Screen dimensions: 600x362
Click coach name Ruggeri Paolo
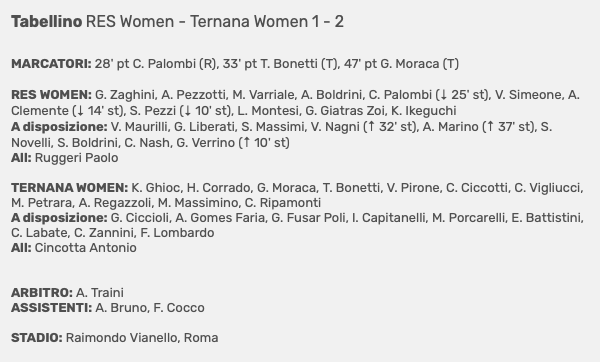[x=77, y=158]
